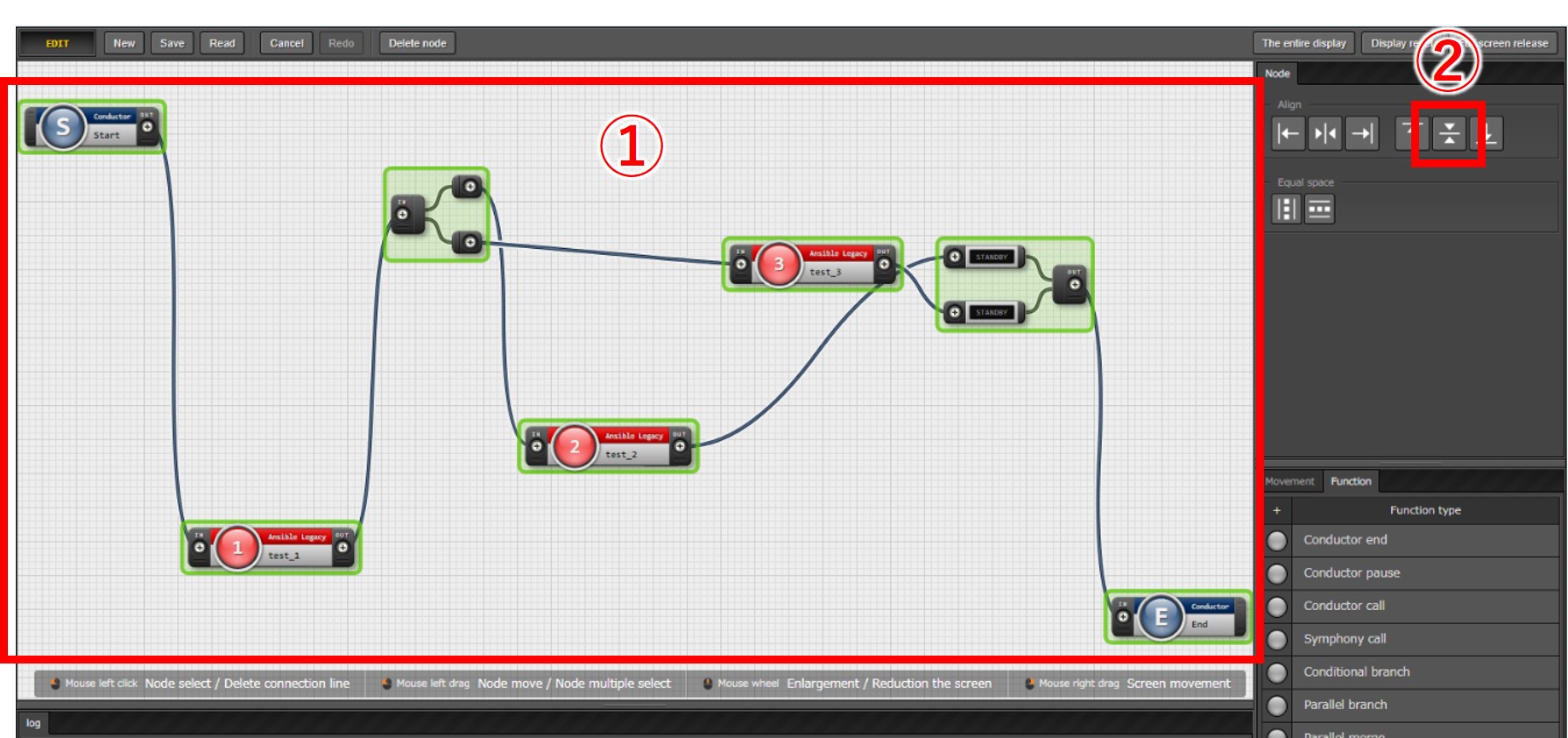Viewport: 1568px width, 738px height.
Task: Switch to the Movement tab
Action: point(1289,481)
